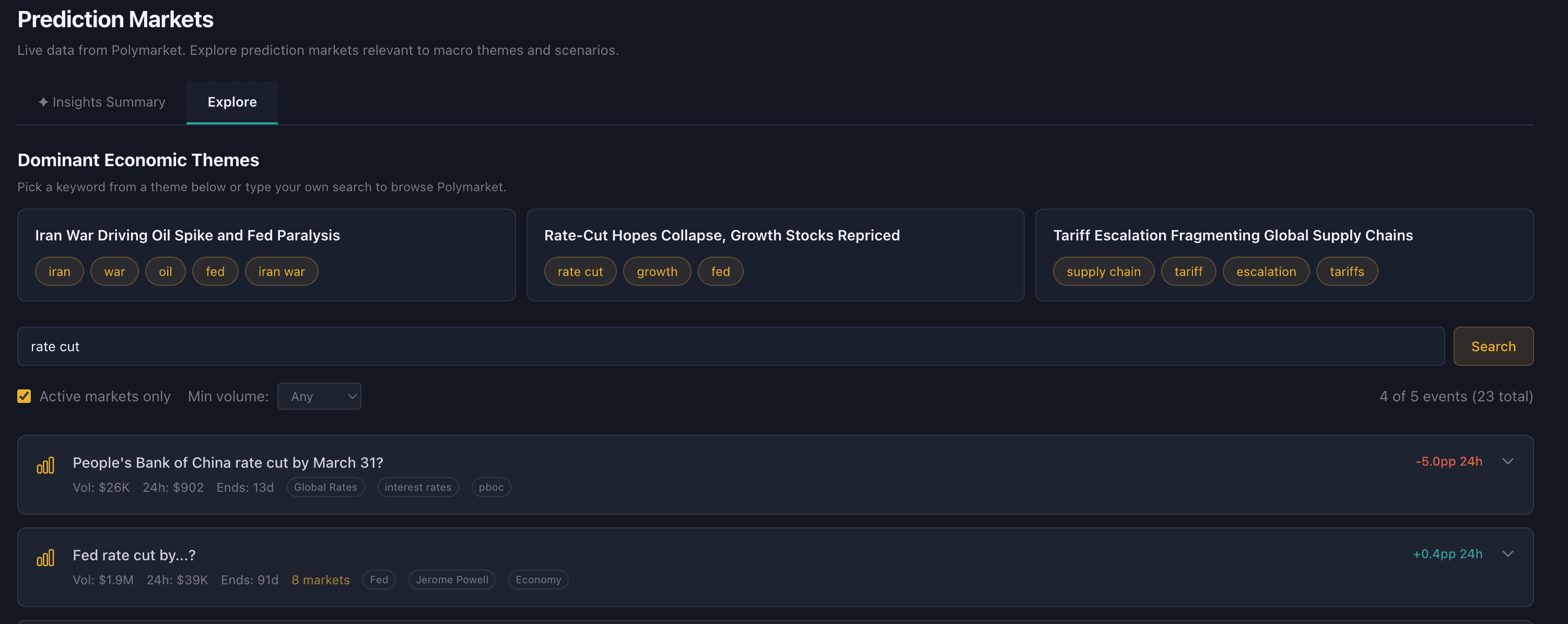The width and height of the screenshot is (1568, 624).
Task: Click the chart icon next to Fed rate cut event
Action: tap(45, 557)
